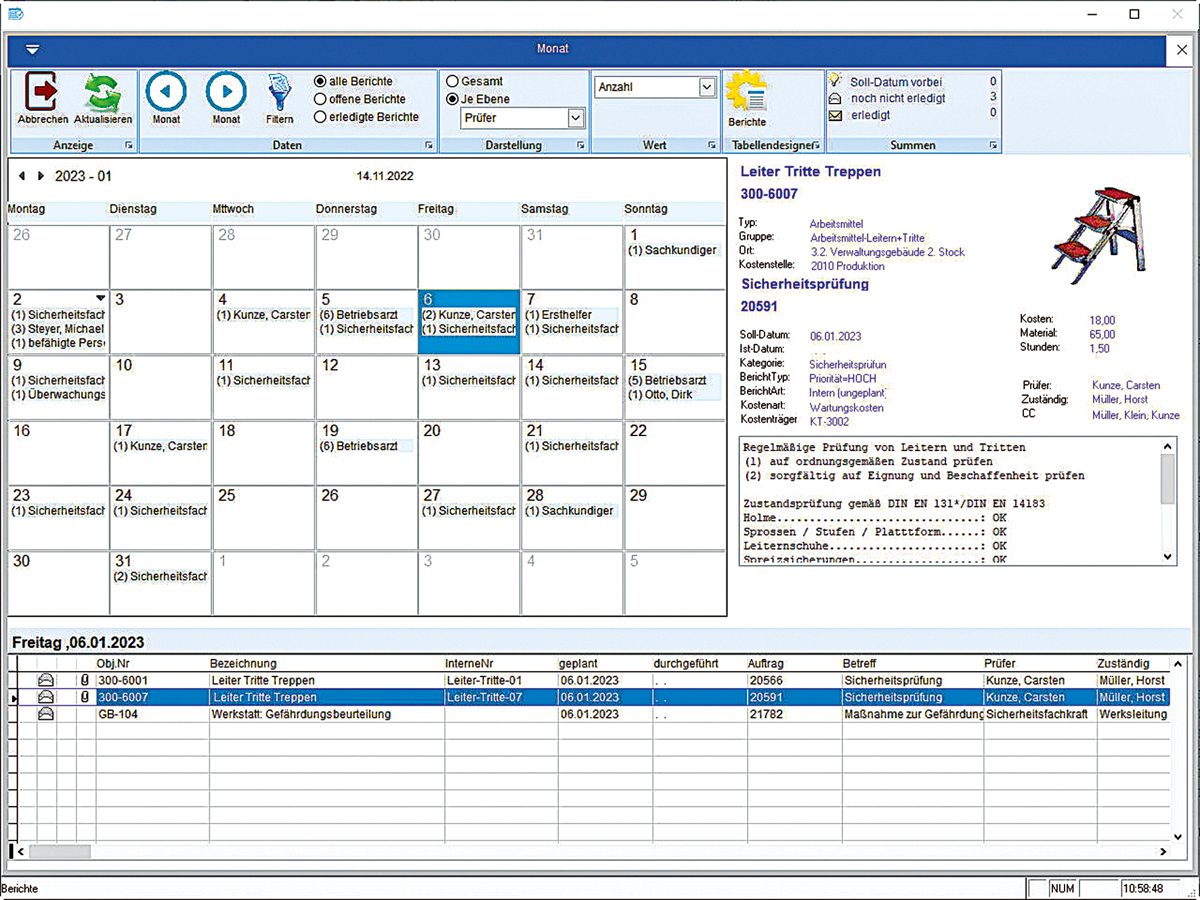Click the Abbrechen exit icon
1200x900 pixels.
(x=42, y=93)
